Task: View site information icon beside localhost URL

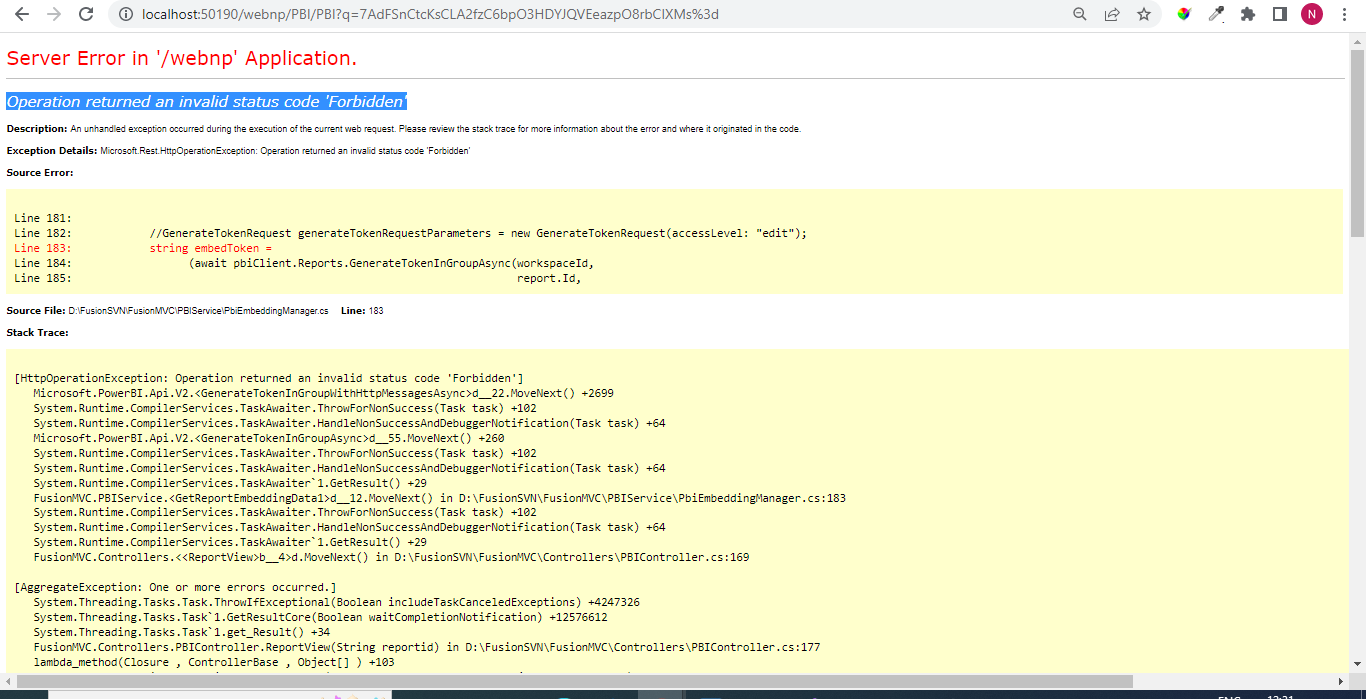Action: [126, 14]
